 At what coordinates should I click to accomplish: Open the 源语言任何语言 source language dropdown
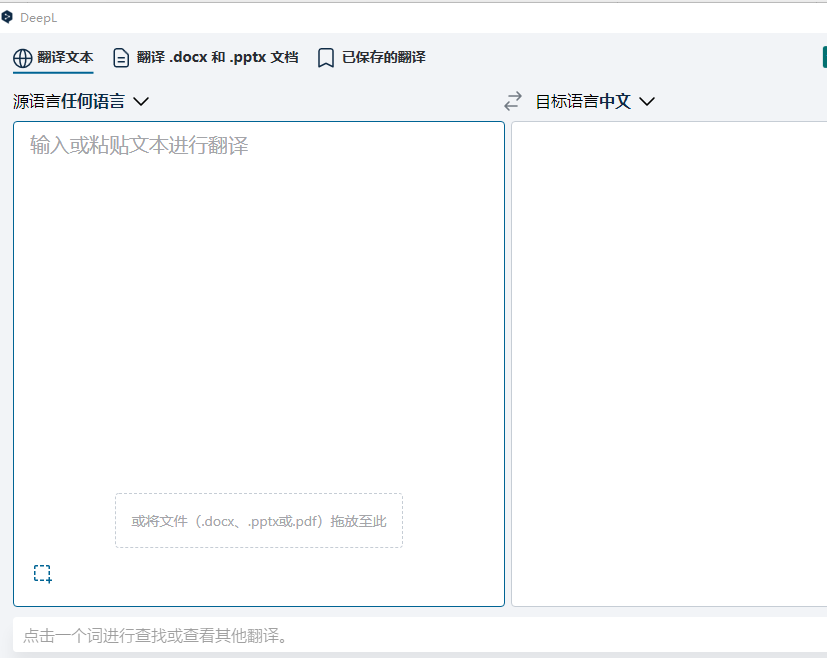pyautogui.click(x=69, y=101)
